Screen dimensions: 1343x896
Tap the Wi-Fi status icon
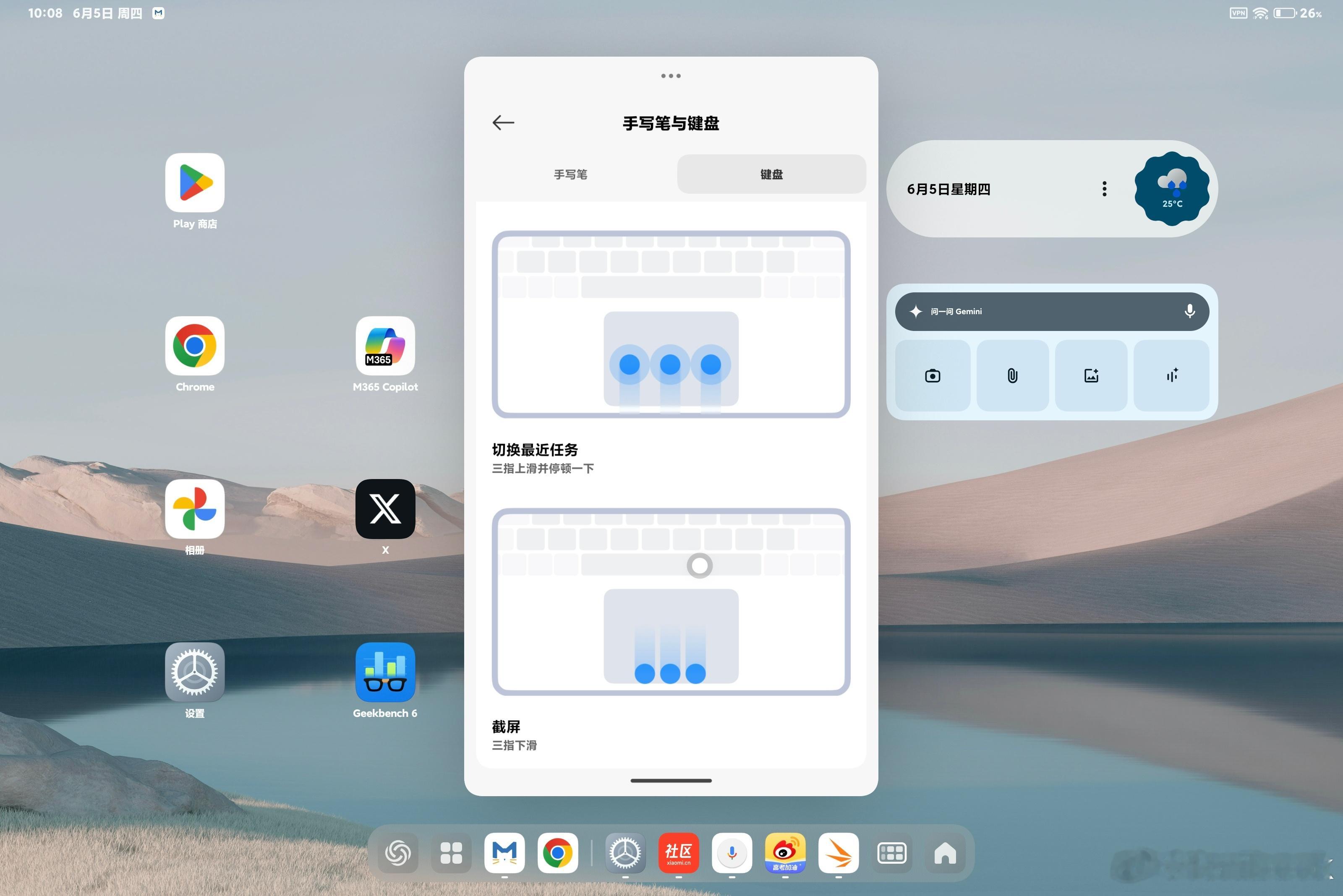(x=1260, y=13)
